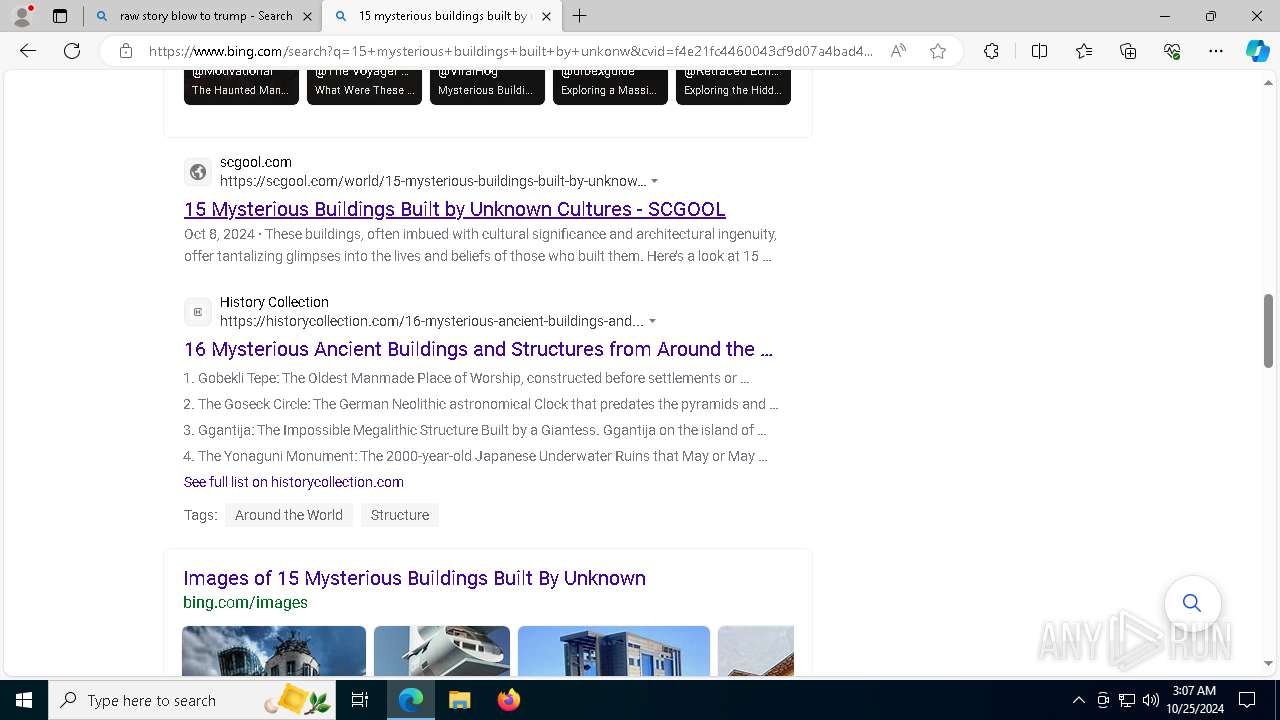Expand historycollection.com URL dropdown arrow
The height and width of the screenshot is (720, 1280).
652,321
